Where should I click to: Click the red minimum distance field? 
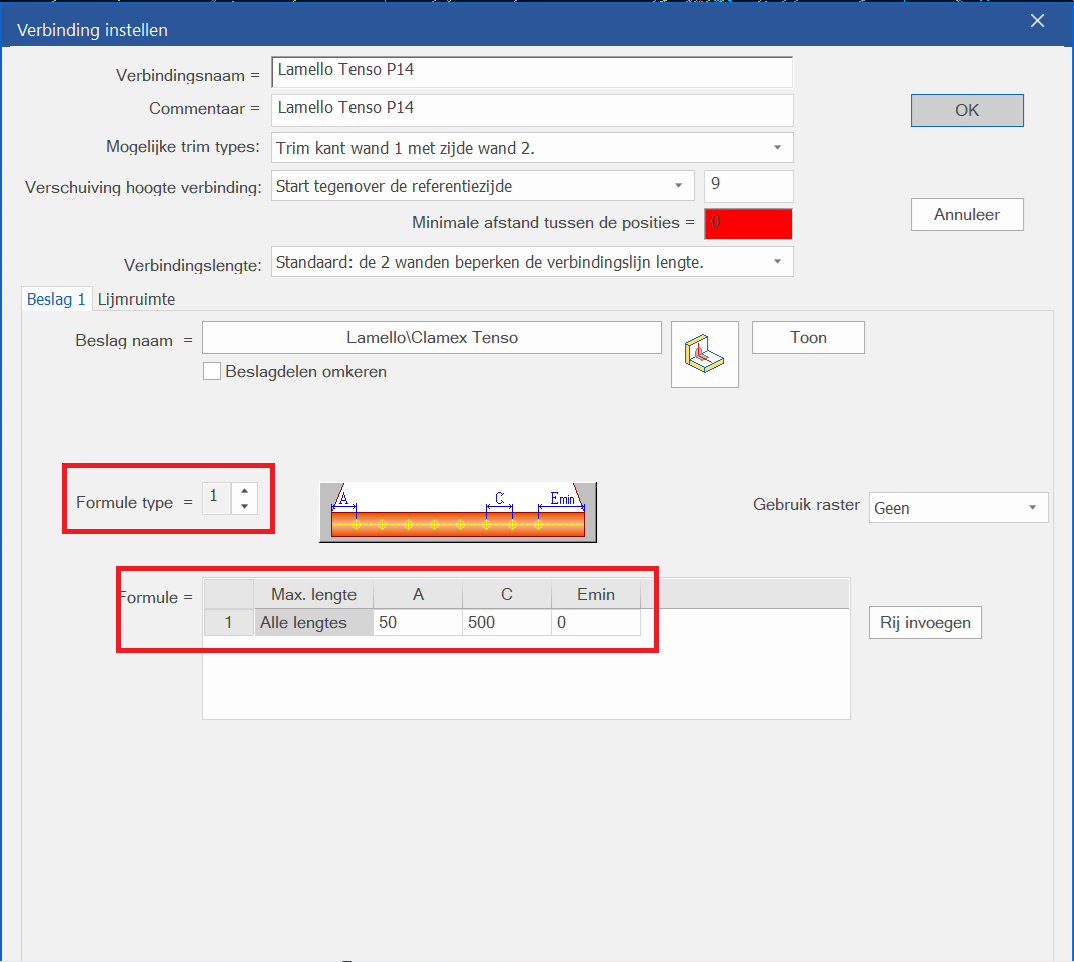[x=748, y=223]
